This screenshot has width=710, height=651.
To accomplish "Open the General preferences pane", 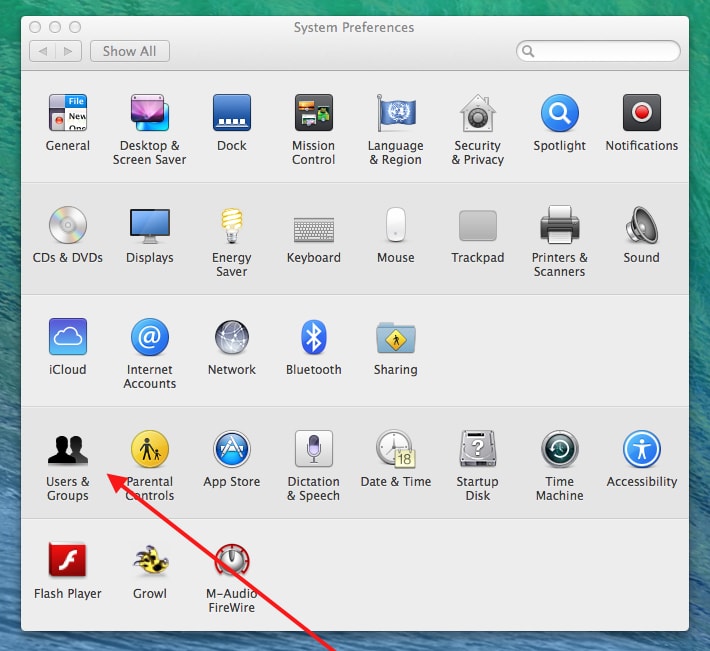I will (x=68, y=112).
